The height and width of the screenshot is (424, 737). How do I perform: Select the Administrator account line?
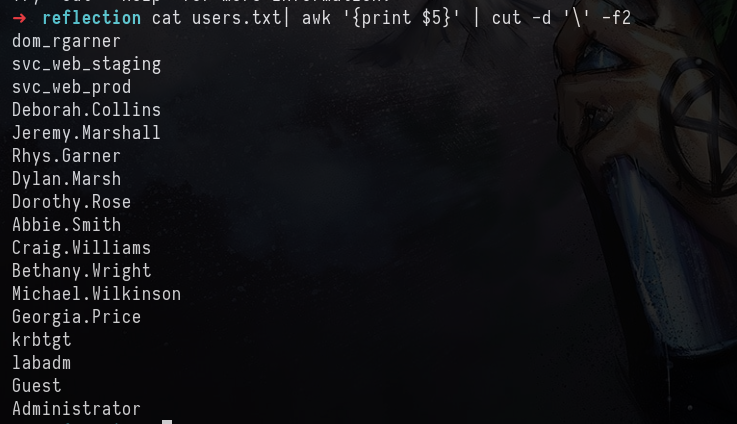[x=77, y=409]
